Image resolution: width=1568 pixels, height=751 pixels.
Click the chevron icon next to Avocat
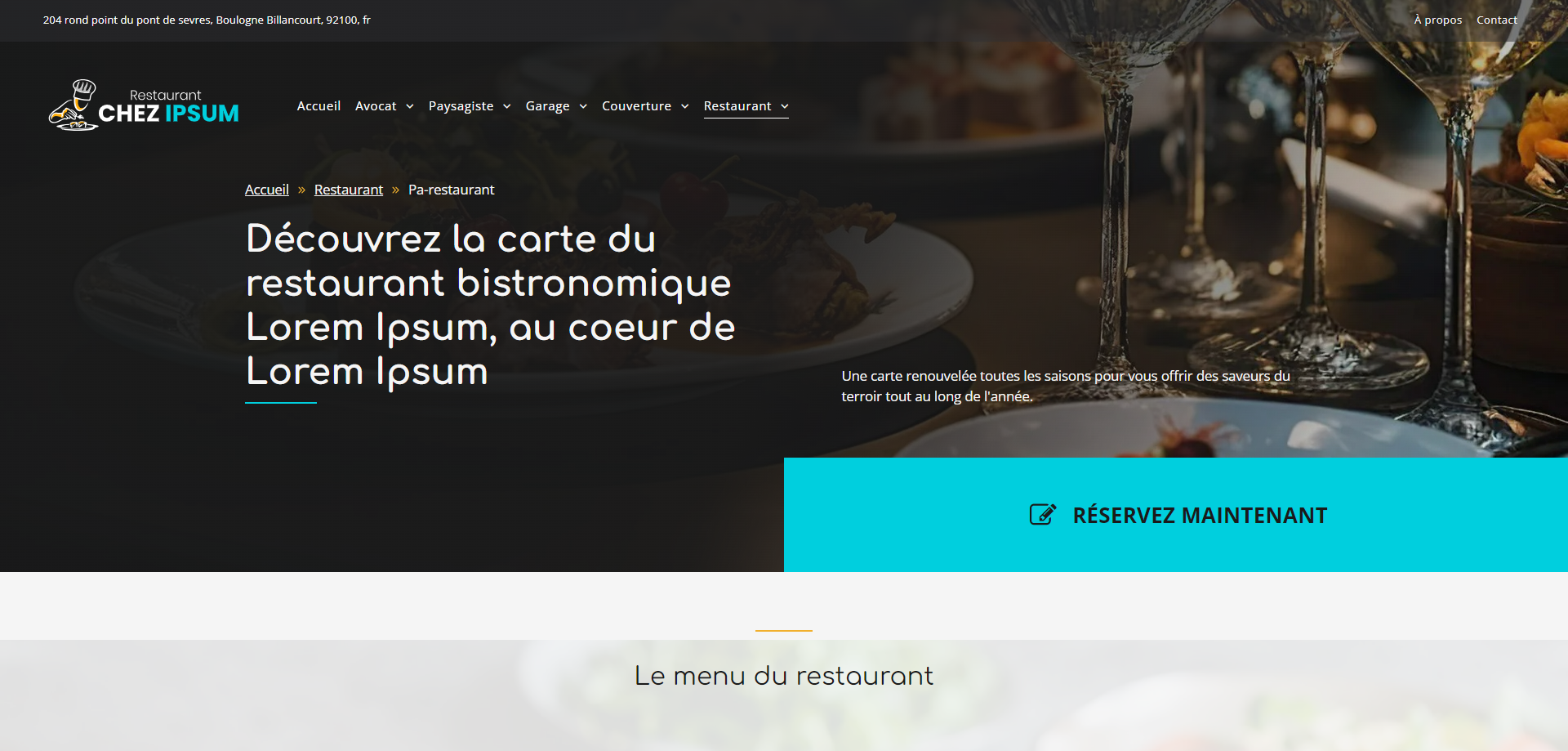[410, 106]
